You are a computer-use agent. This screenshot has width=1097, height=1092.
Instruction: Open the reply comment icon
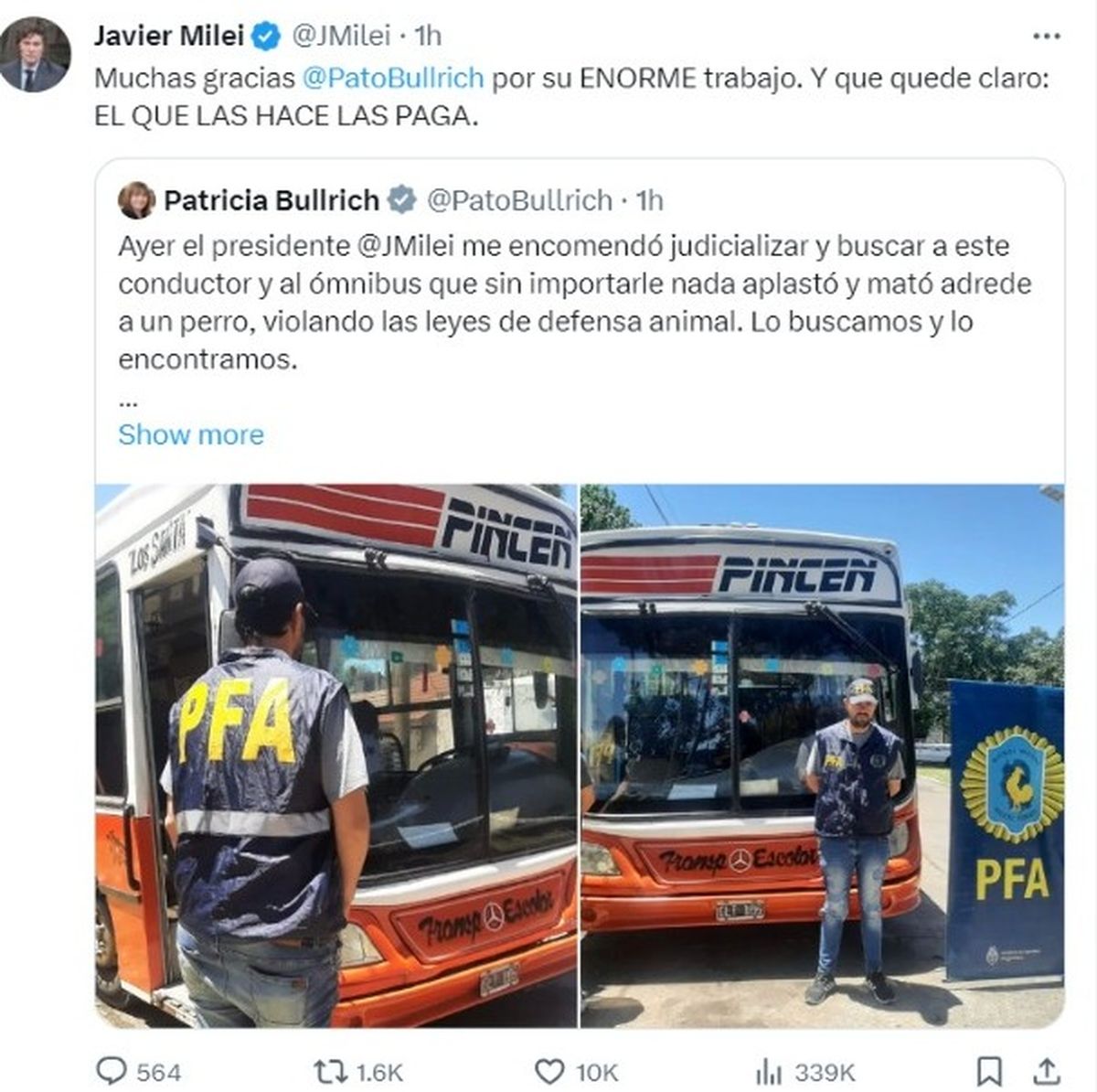(x=112, y=1071)
